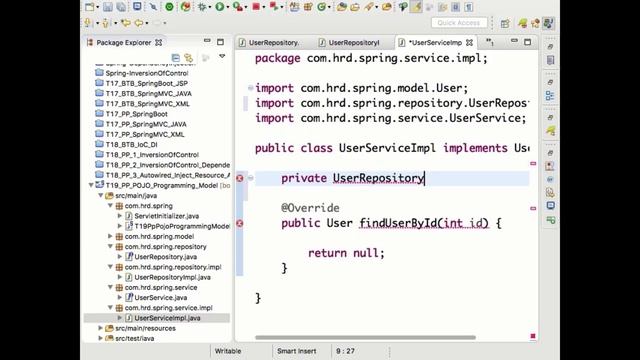Viewport: 640px width, 360px height.
Task: Click Open Perspective icon
Action: 505,23
